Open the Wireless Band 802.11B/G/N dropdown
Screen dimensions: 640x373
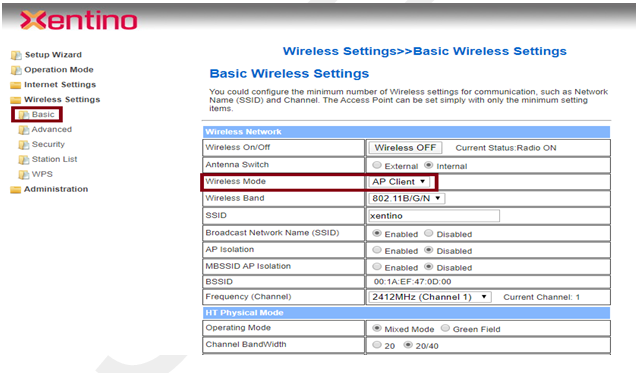pyautogui.click(x=407, y=198)
